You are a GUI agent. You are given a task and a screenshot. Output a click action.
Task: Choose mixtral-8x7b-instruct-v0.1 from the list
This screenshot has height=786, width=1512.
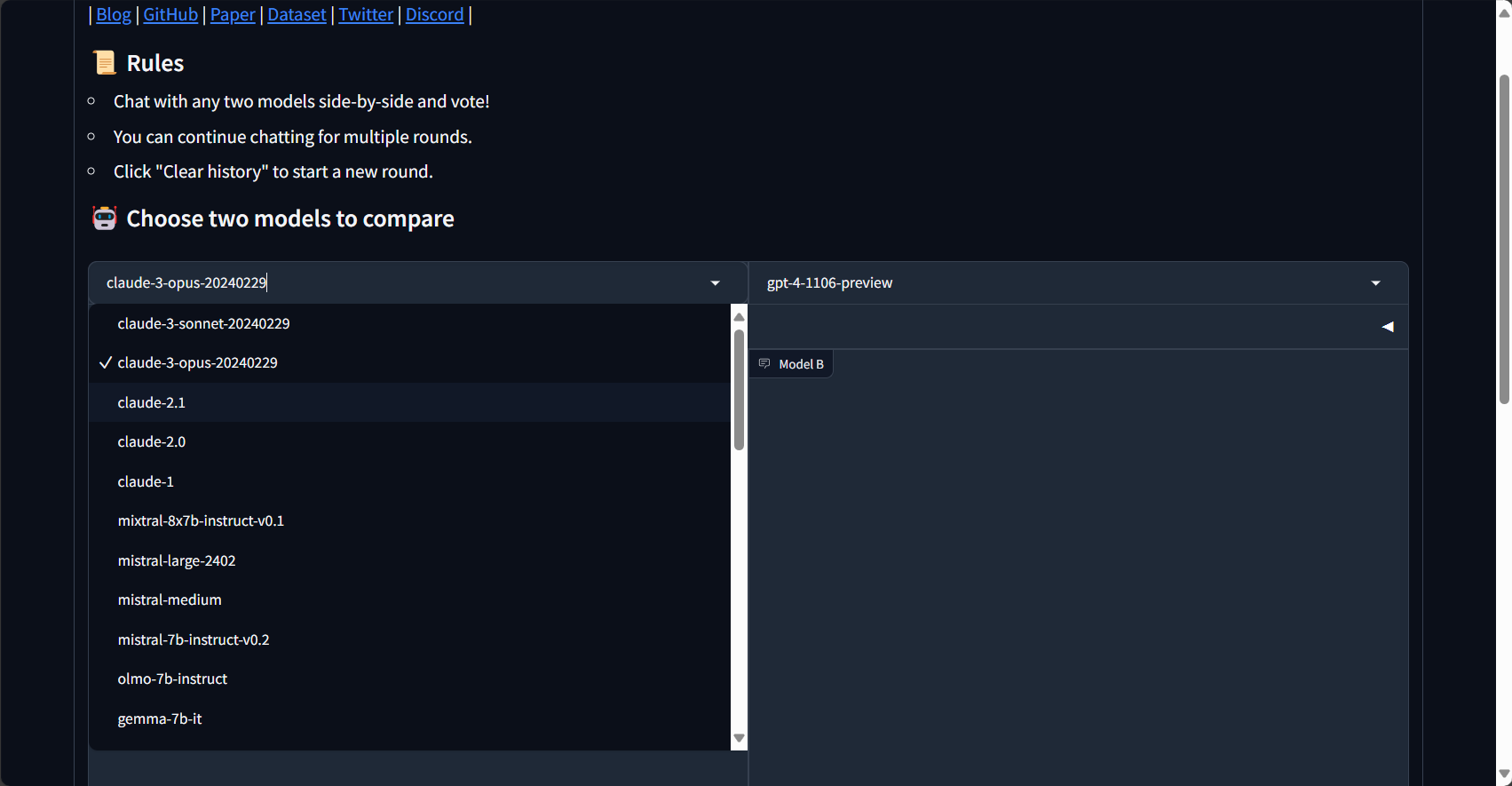(409, 520)
